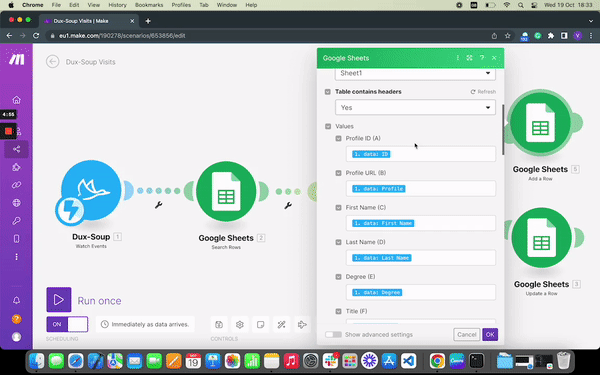The image size is (600, 375).
Task: Toggle the Profile ID (A) checkbox
Action: (x=338, y=139)
